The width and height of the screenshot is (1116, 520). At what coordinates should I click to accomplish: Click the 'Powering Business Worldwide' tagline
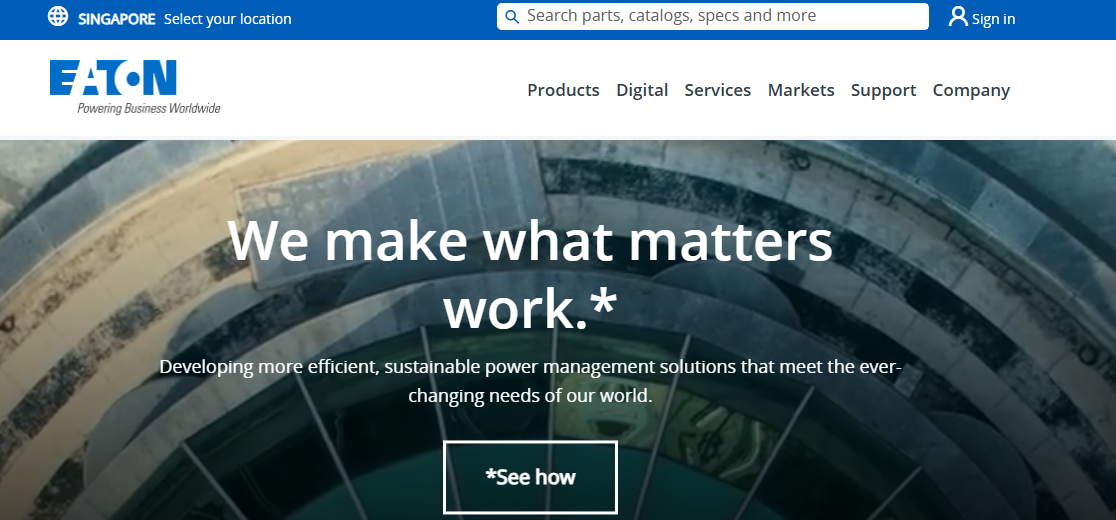click(x=149, y=108)
